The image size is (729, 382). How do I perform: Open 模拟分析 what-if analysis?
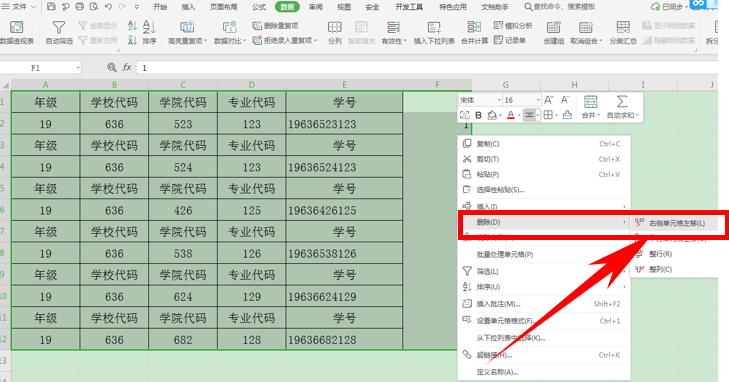pos(513,26)
